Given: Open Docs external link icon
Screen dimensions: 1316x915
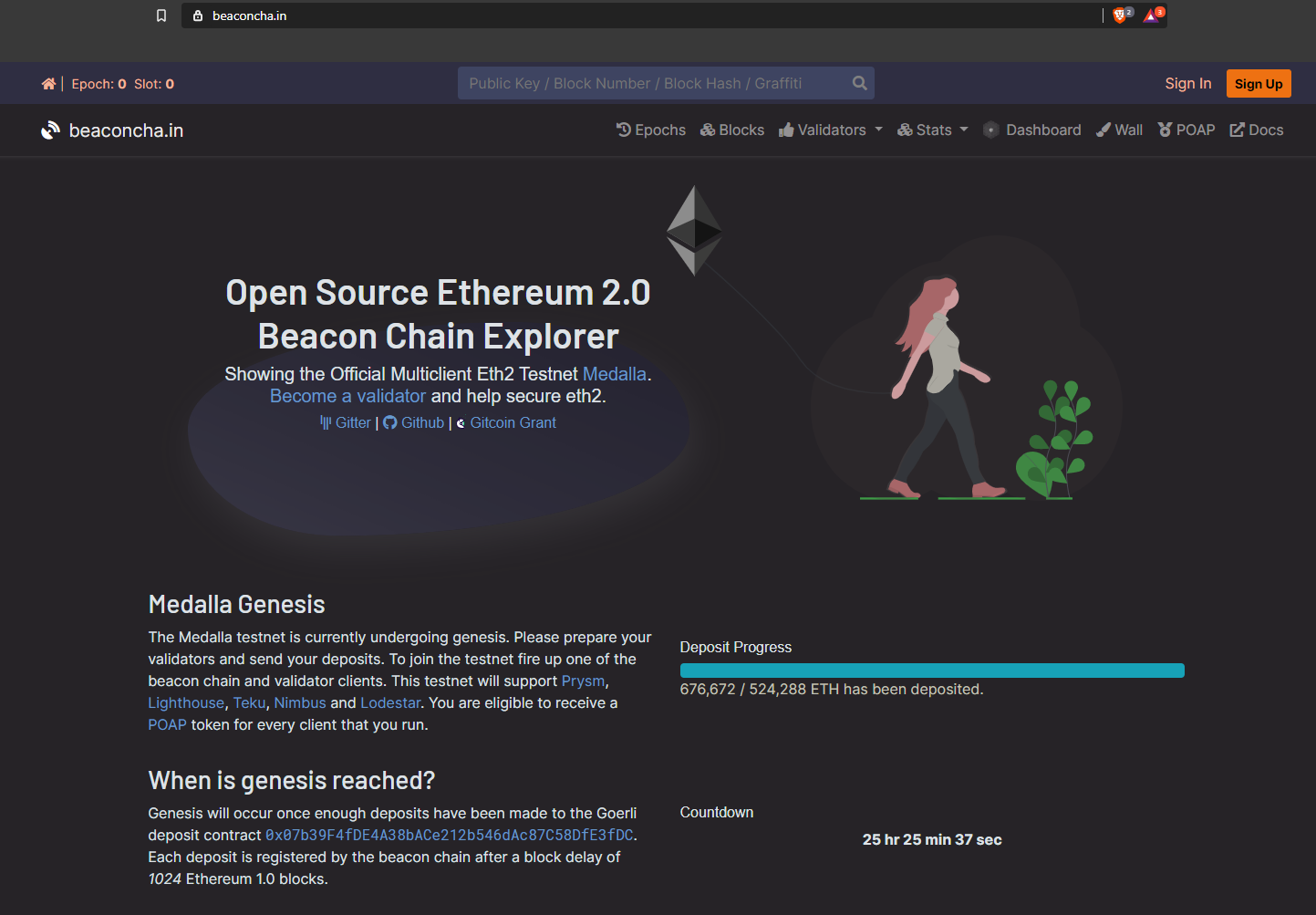Looking at the screenshot, I should coord(1237,130).
